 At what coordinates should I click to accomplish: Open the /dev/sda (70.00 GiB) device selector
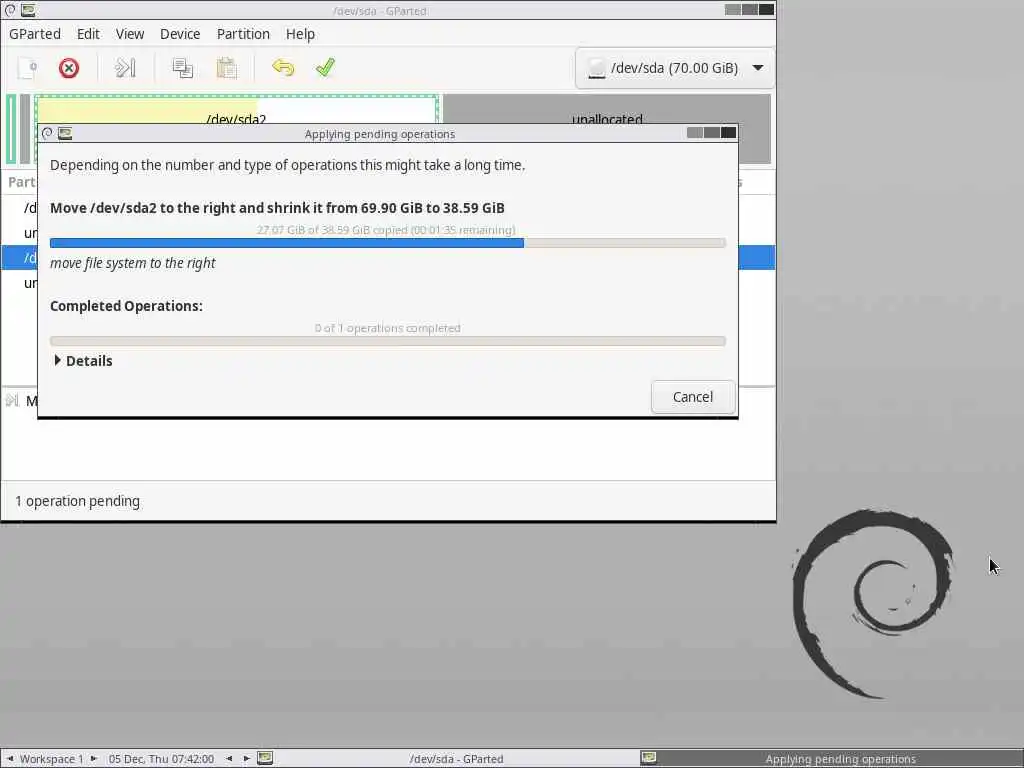click(x=675, y=68)
